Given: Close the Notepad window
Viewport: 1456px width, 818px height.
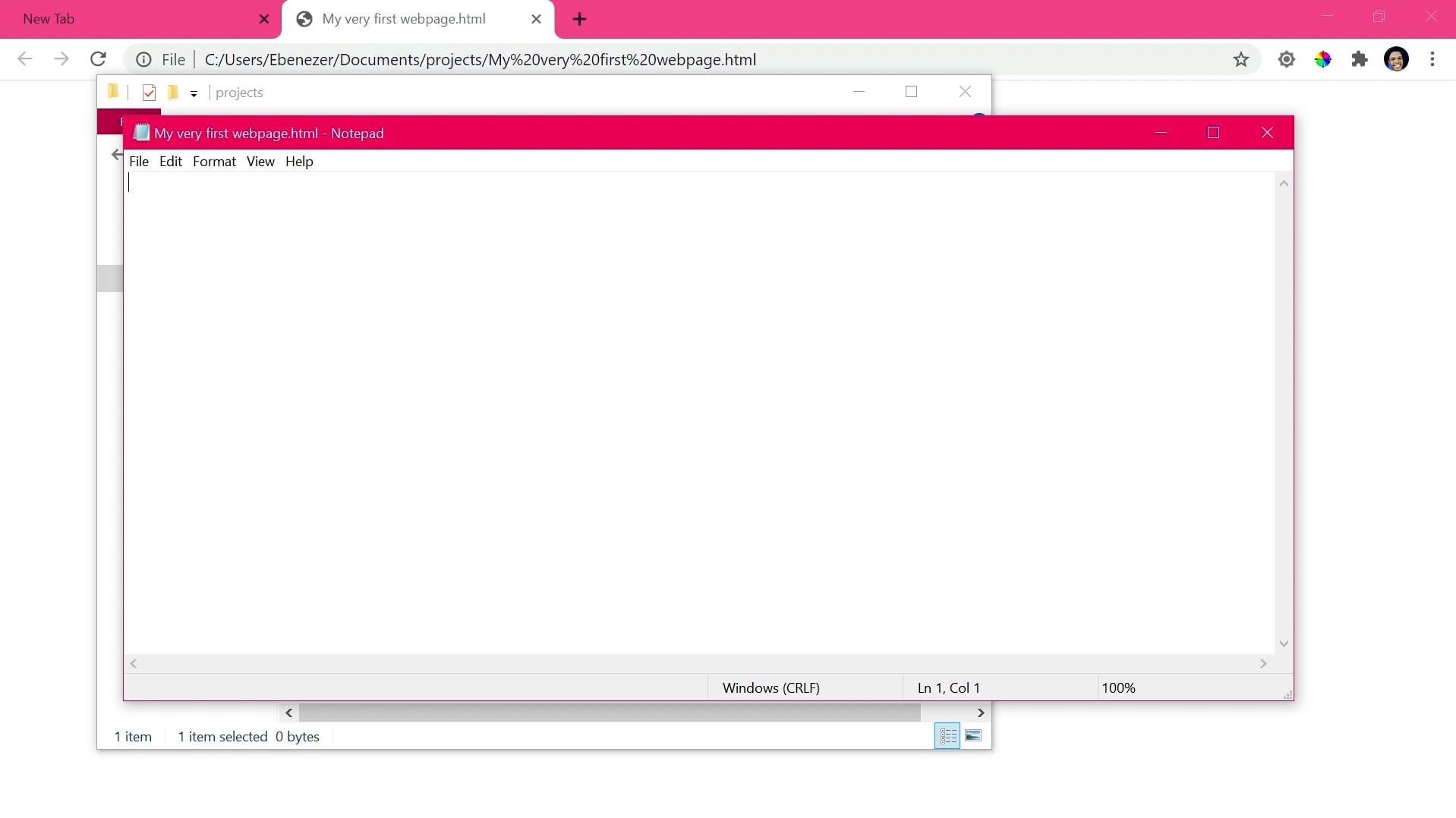Looking at the screenshot, I should [1267, 133].
